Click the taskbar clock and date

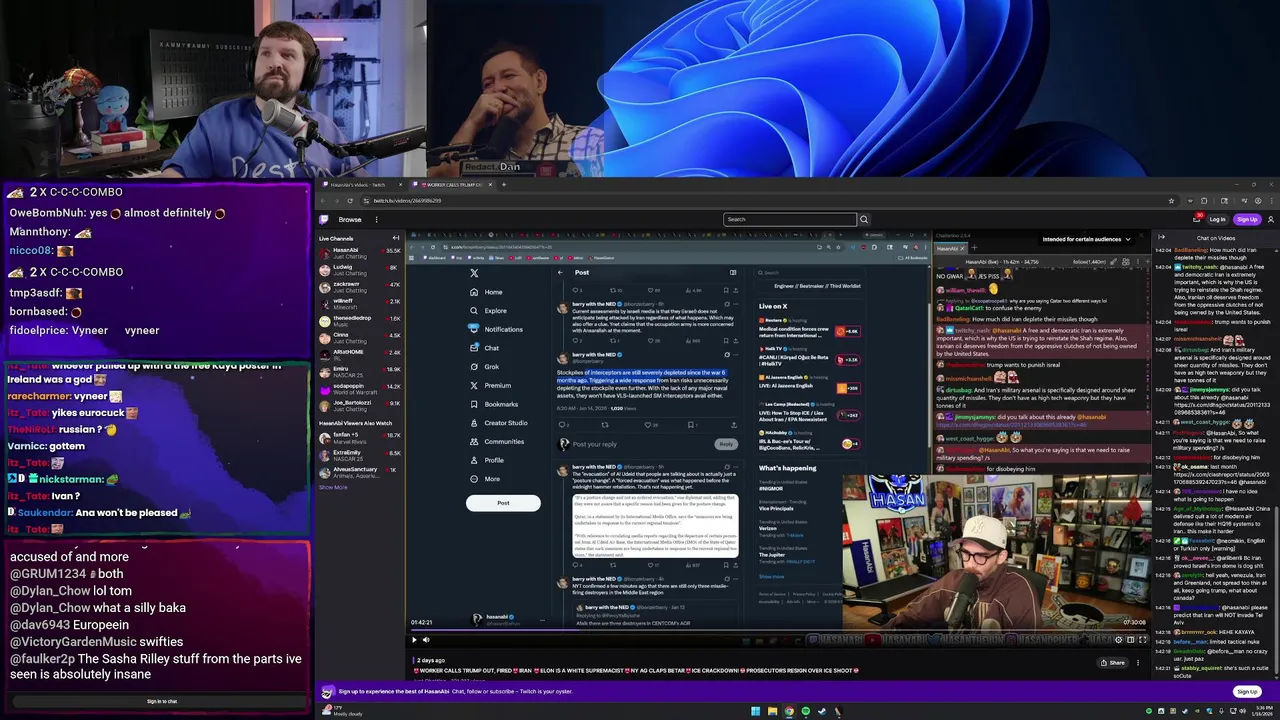[x=1260, y=711]
